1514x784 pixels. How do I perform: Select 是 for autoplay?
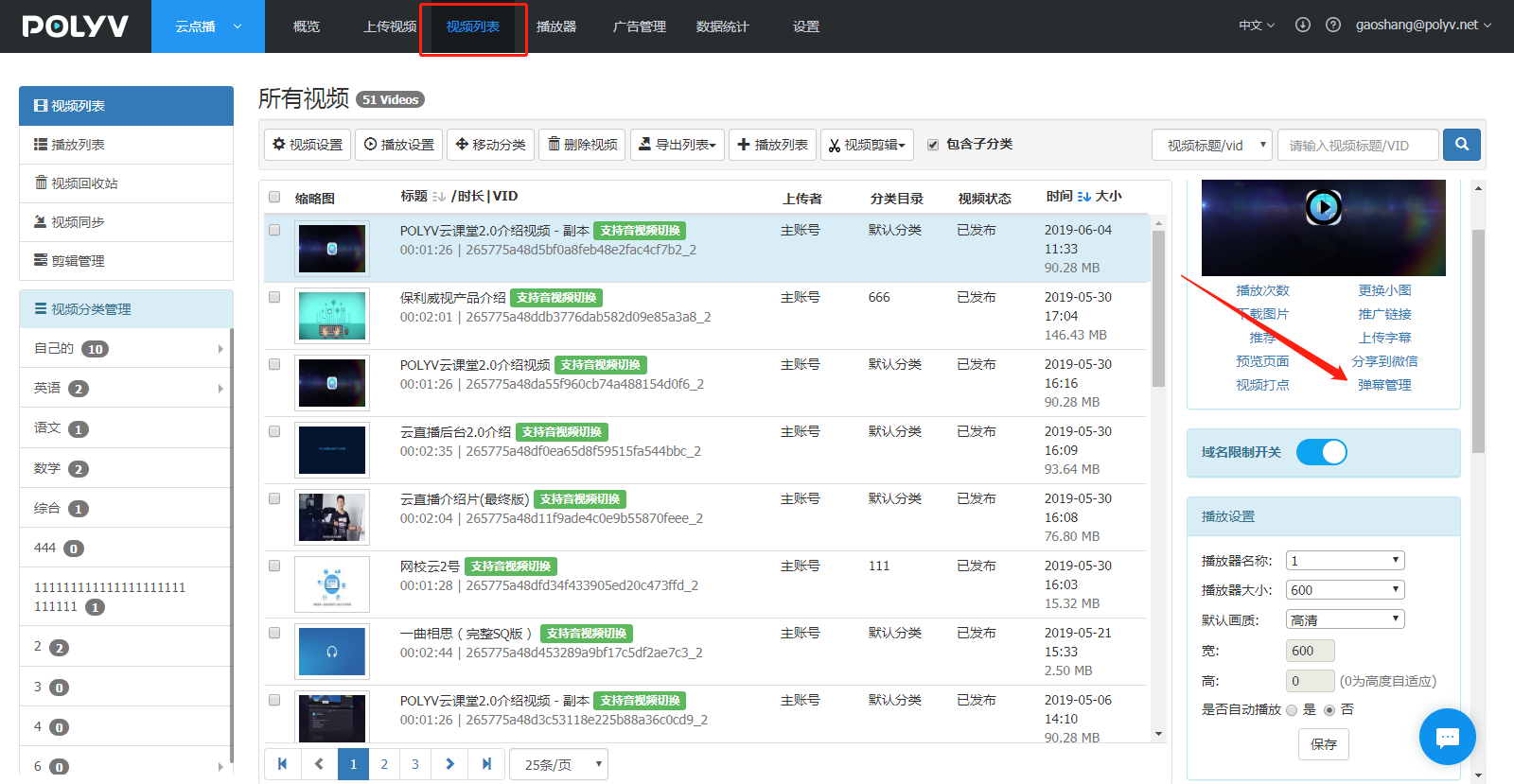point(1292,710)
